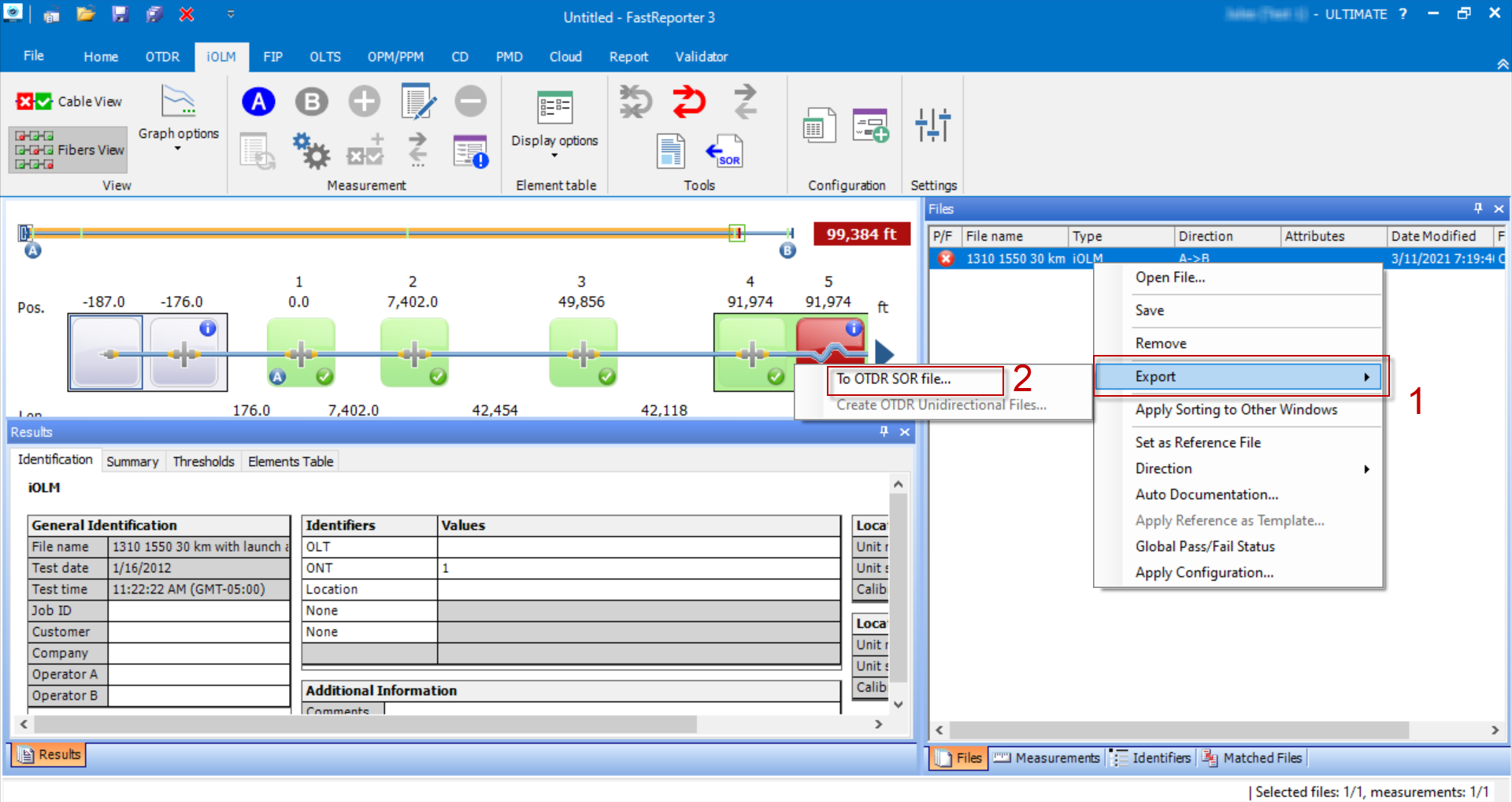The width and height of the screenshot is (1512, 802).
Task: Choose 'To OTDR SOR file...' option
Action: point(894,379)
